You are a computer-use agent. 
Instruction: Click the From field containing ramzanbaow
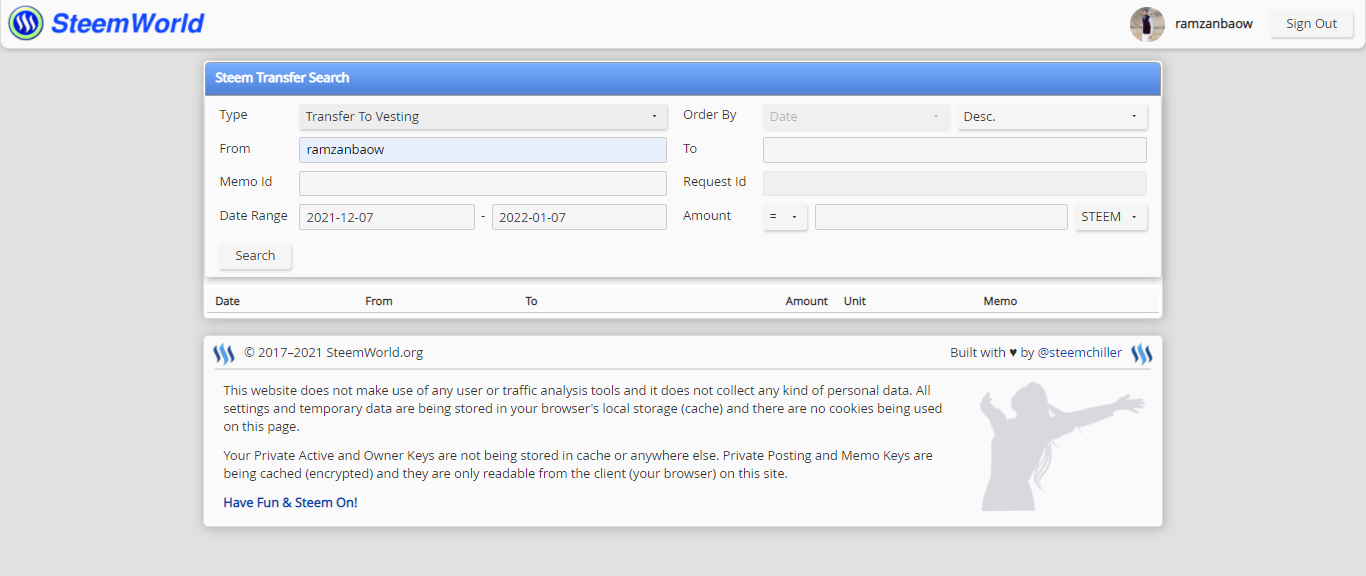[x=483, y=149]
